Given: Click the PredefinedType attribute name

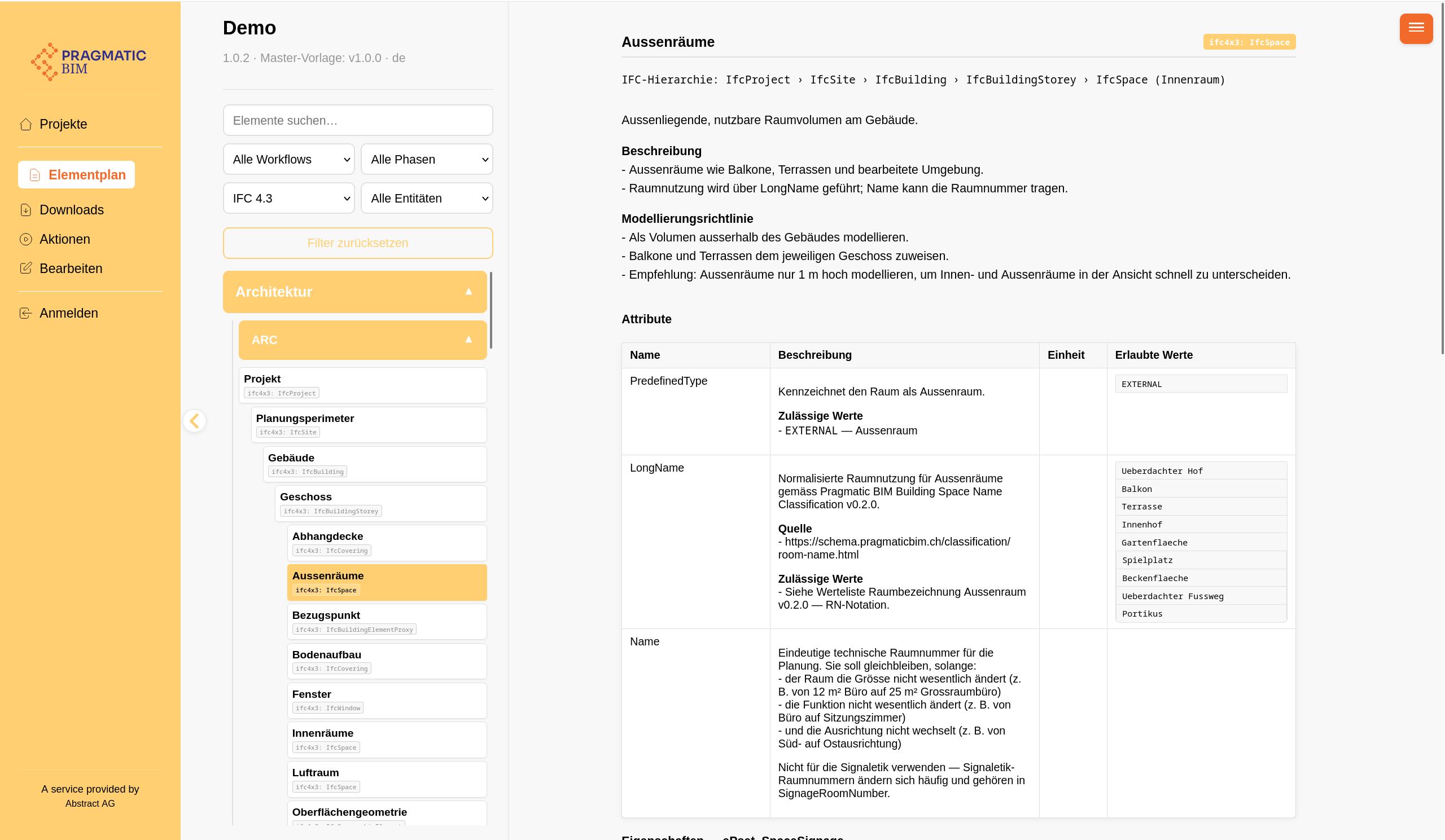Looking at the screenshot, I should [x=669, y=381].
